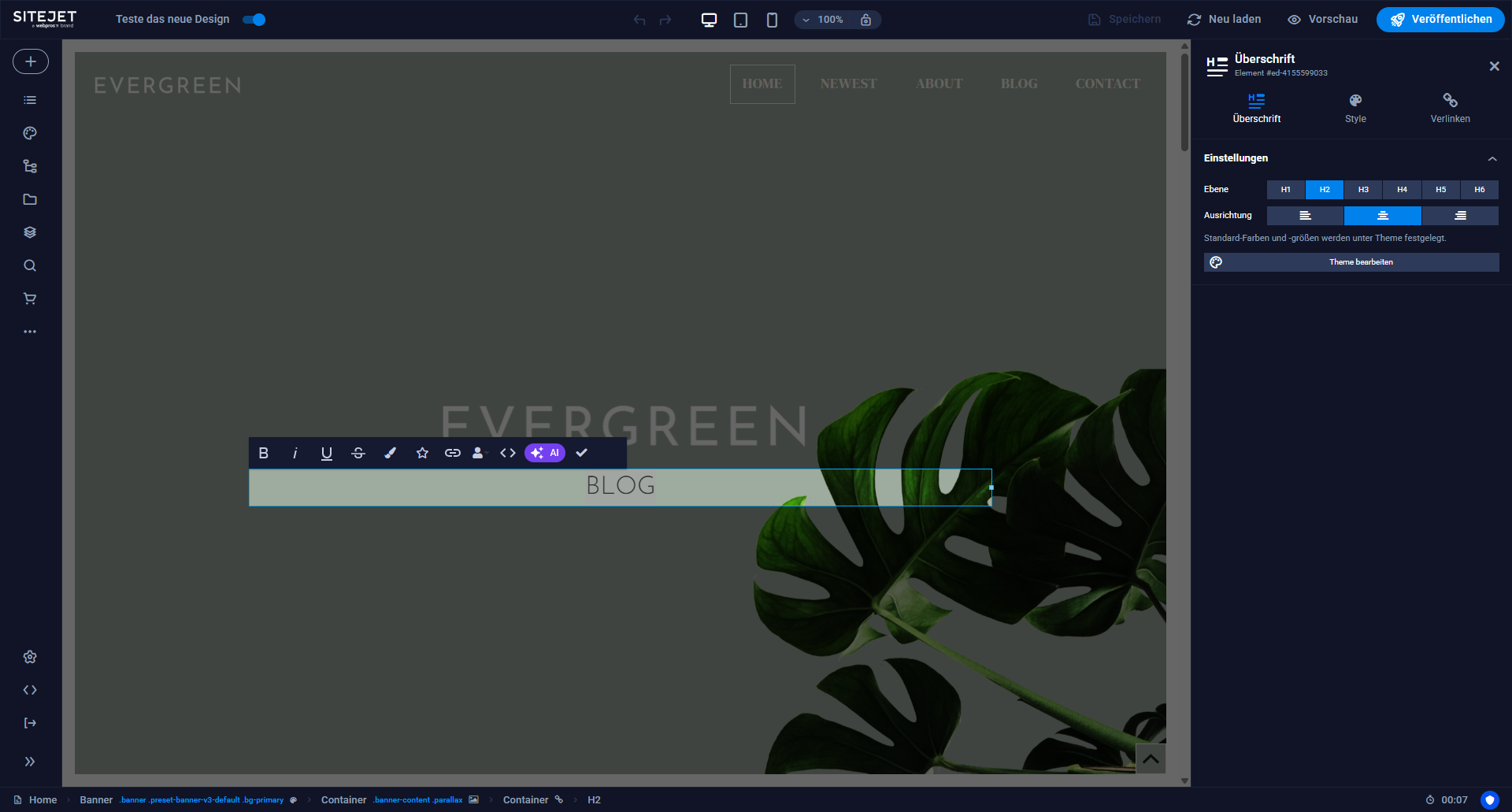Insert a link via the chain icon
The image size is (1512, 812).
[x=453, y=453]
